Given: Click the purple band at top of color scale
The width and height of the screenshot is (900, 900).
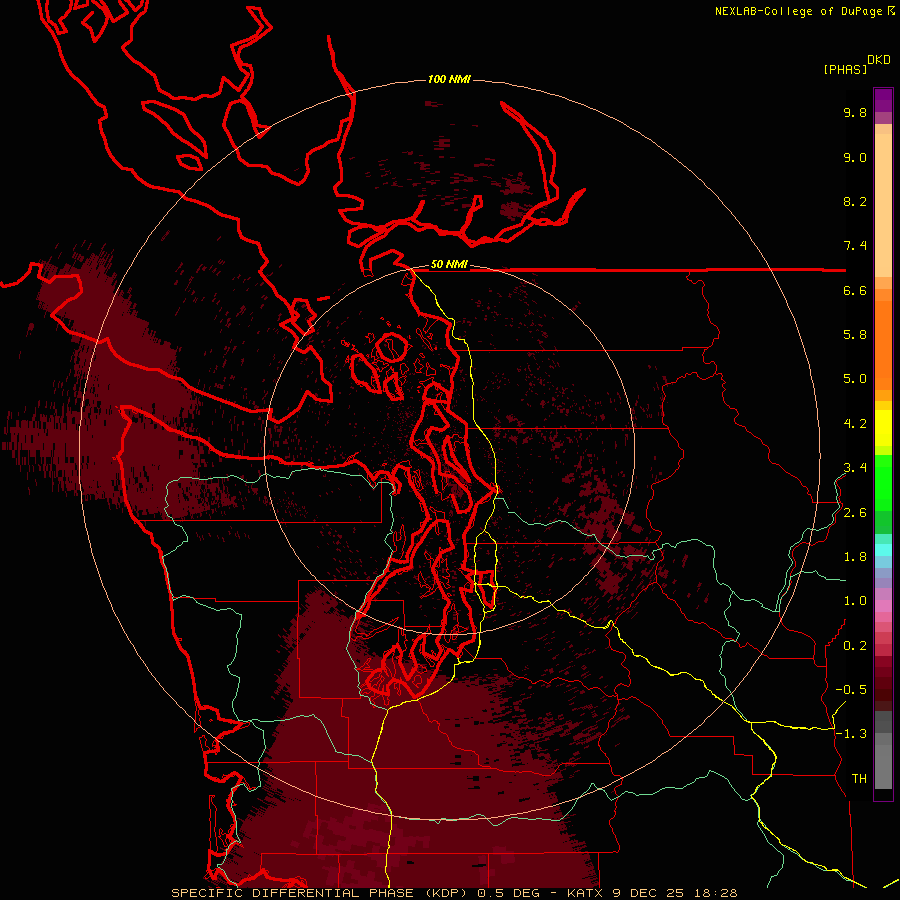Looking at the screenshot, I should click(883, 101).
